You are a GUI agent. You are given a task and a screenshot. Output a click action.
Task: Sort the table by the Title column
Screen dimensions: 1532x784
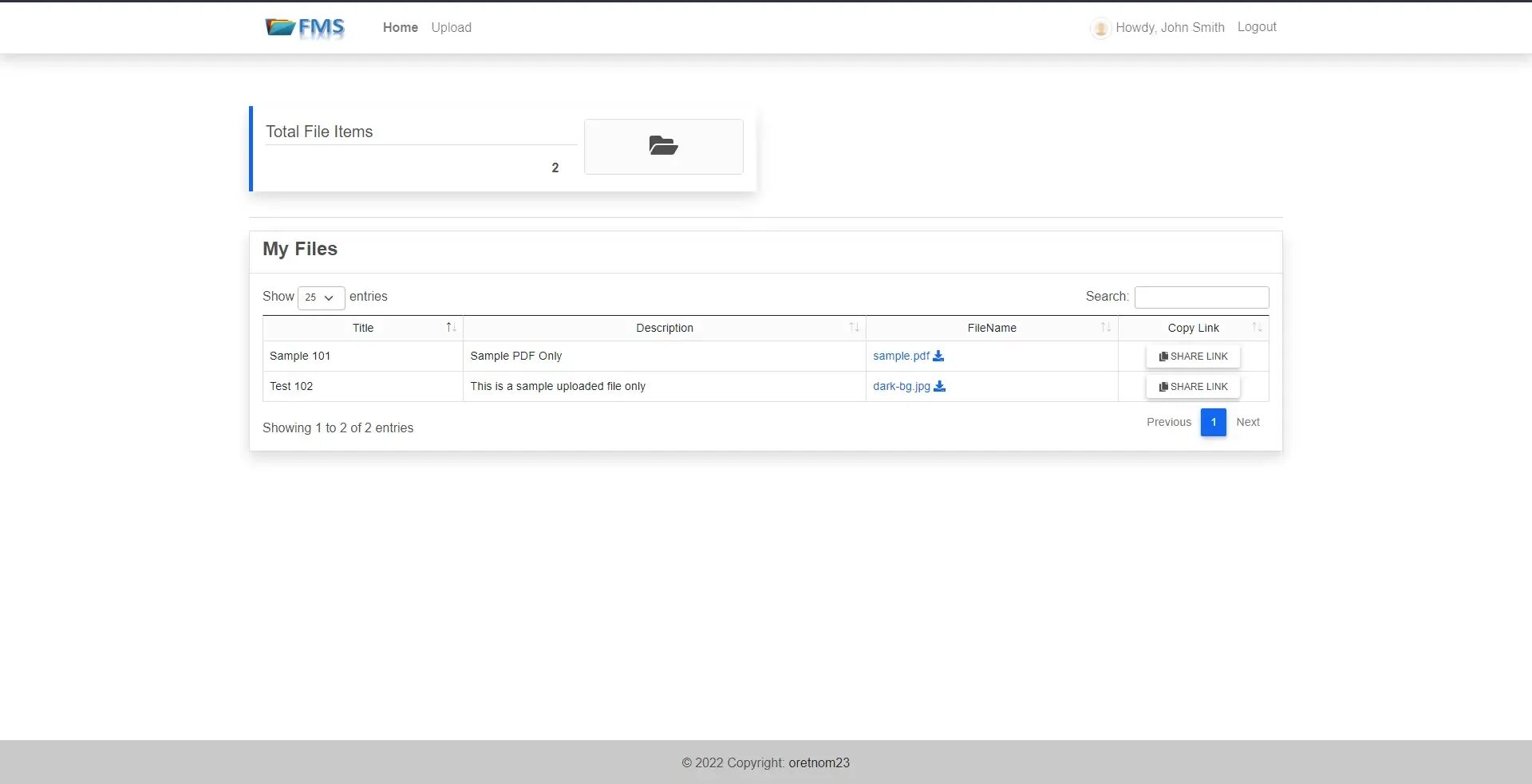pos(363,328)
